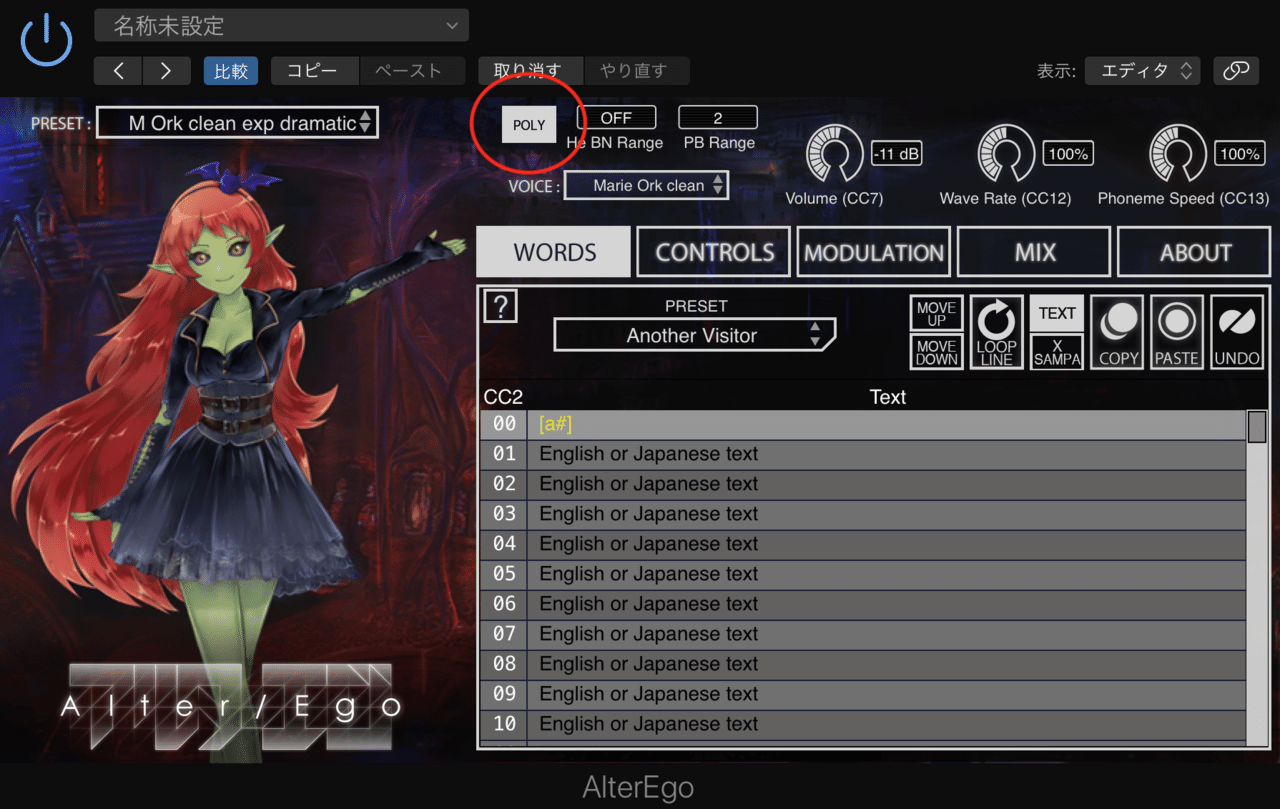Click the chain link icon near 表示
The width and height of the screenshot is (1280, 809).
(1236, 71)
